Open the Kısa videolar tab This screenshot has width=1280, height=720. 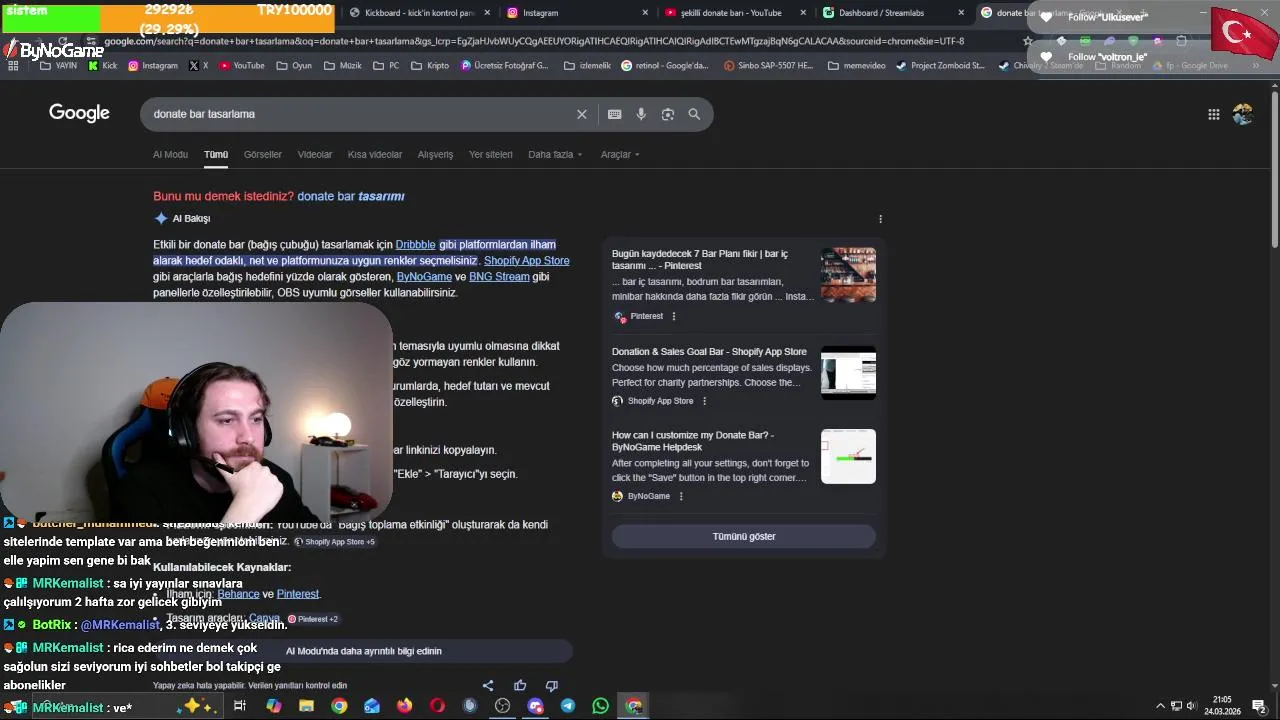(375, 155)
